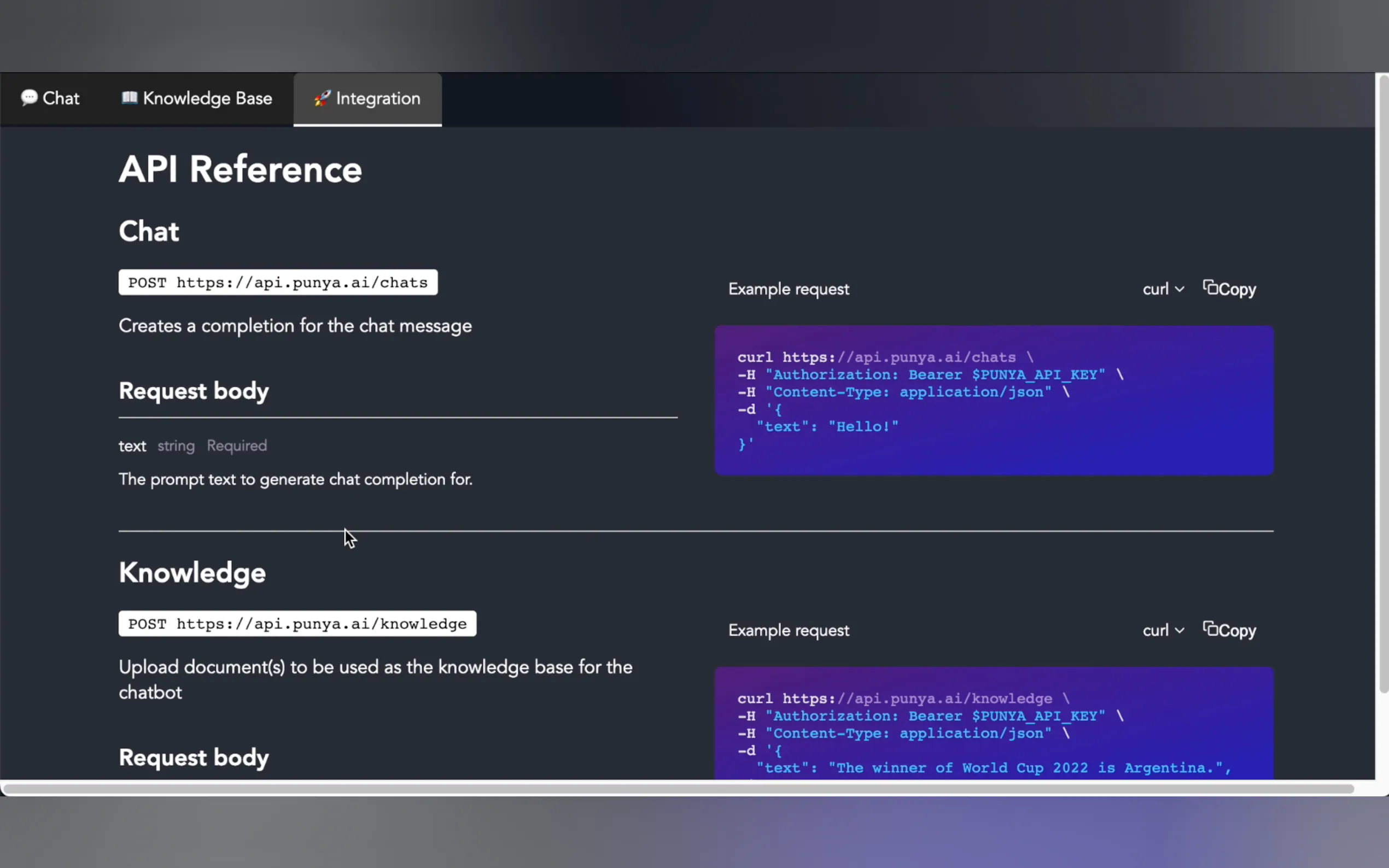The image size is (1389, 868).
Task: Click the Integration rocket icon
Action: pos(322,98)
